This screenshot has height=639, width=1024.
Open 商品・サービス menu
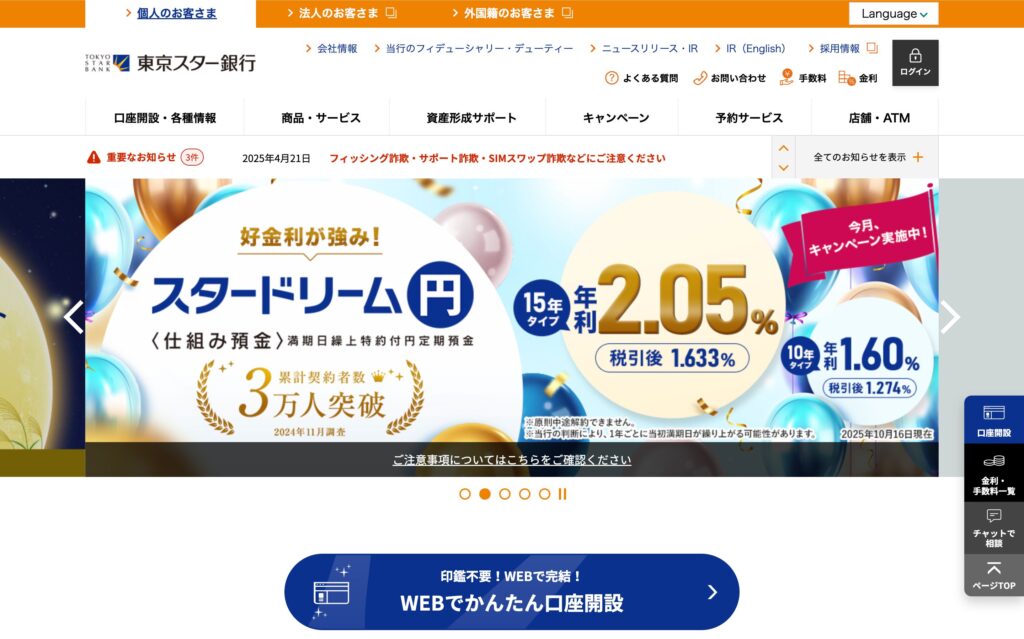click(x=321, y=118)
